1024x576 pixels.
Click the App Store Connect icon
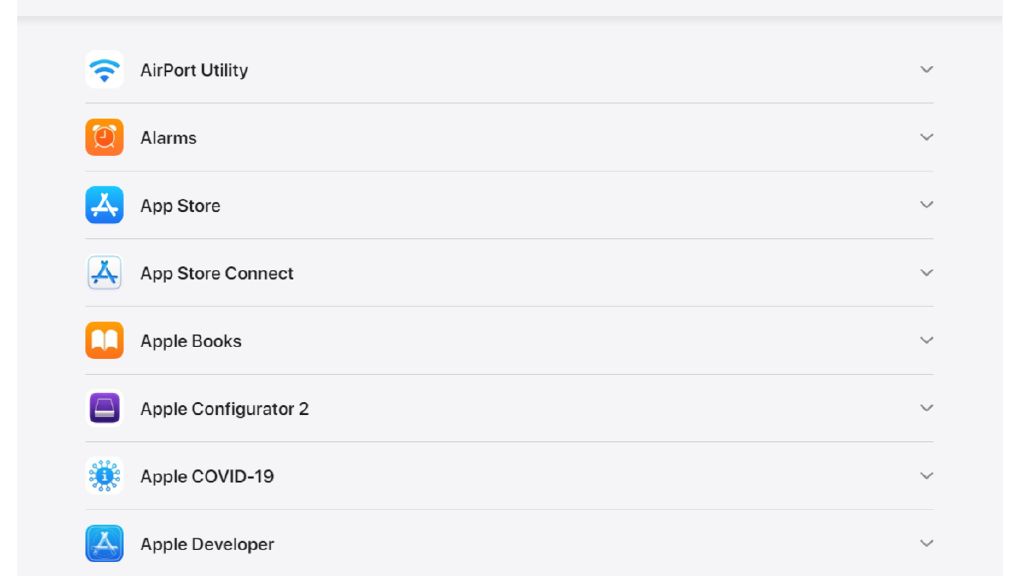pyautogui.click(x=104, y=273)
